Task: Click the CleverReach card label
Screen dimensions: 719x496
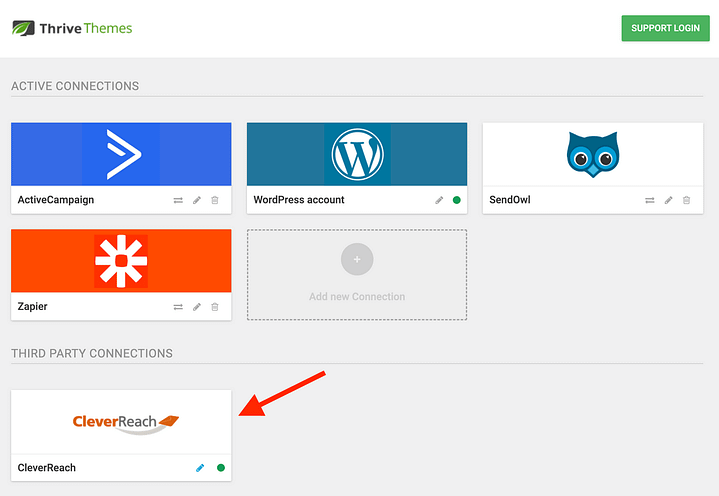Action: [47, 468]
